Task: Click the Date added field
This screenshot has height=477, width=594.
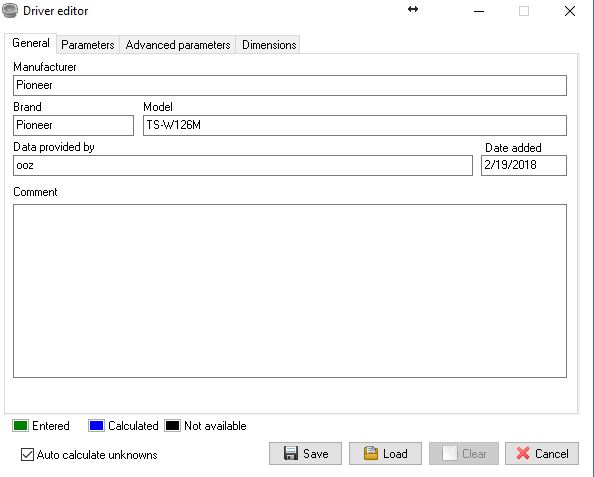Action: [524, 165]
